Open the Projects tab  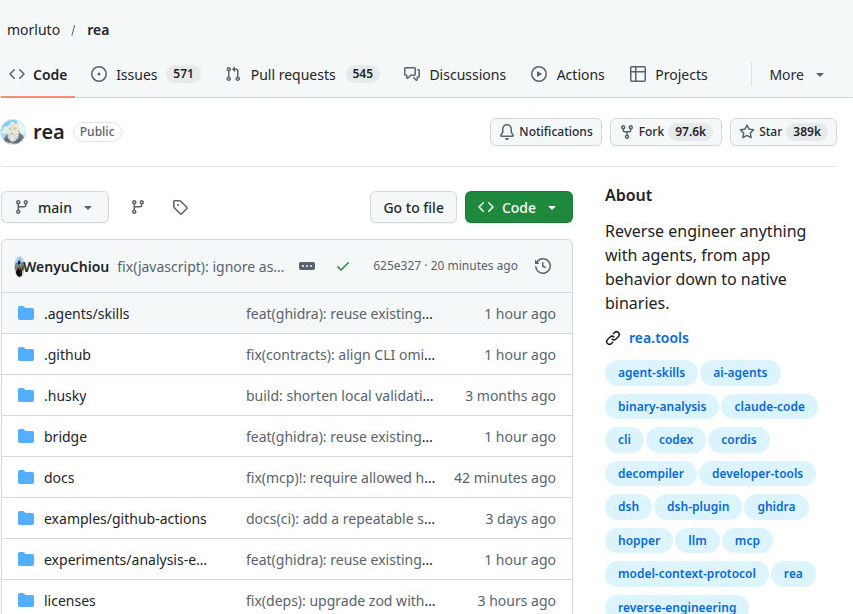click(x=669, y=75)
